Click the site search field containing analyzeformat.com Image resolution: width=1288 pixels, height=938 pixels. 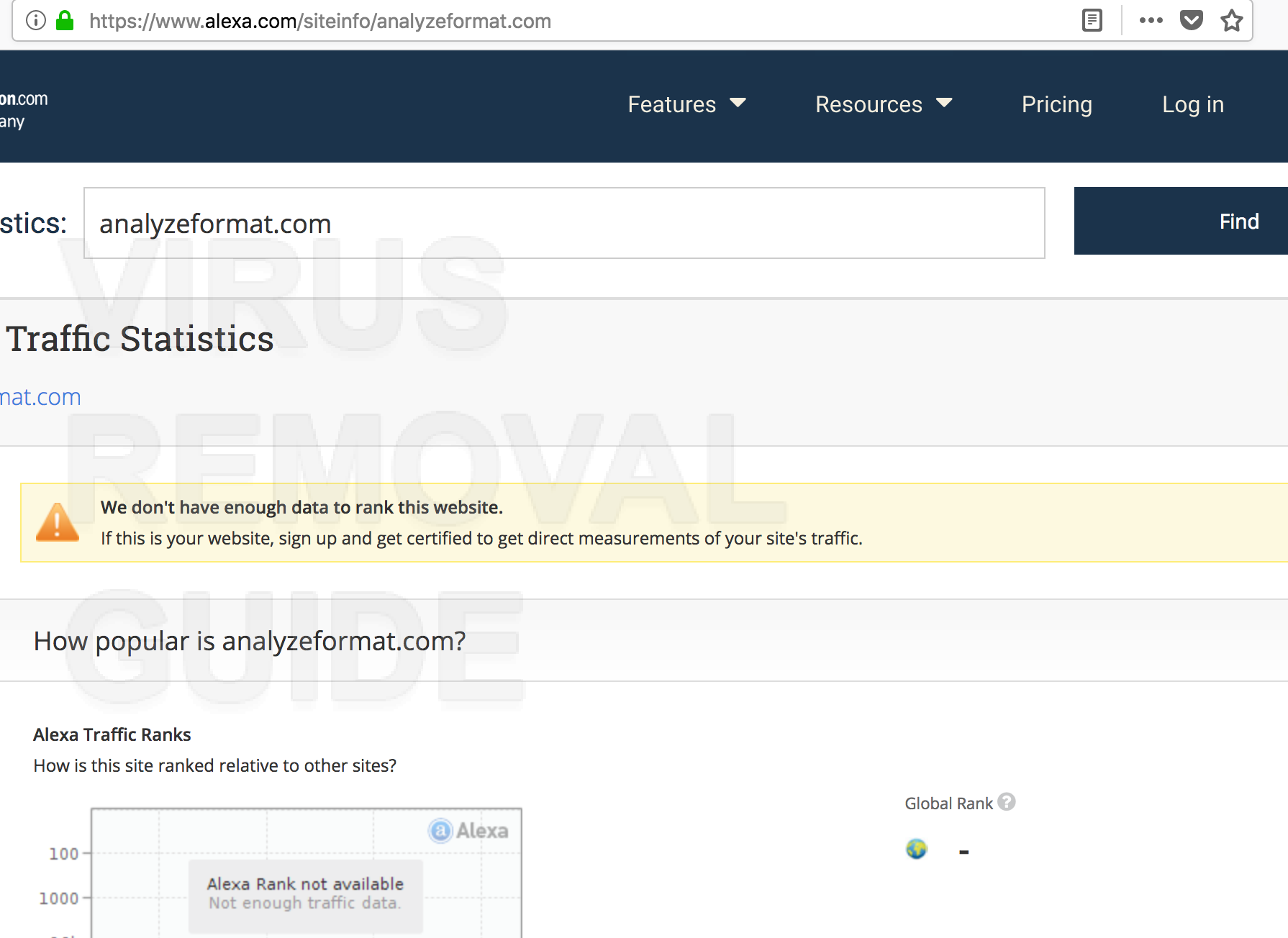[x=564, y=223]
